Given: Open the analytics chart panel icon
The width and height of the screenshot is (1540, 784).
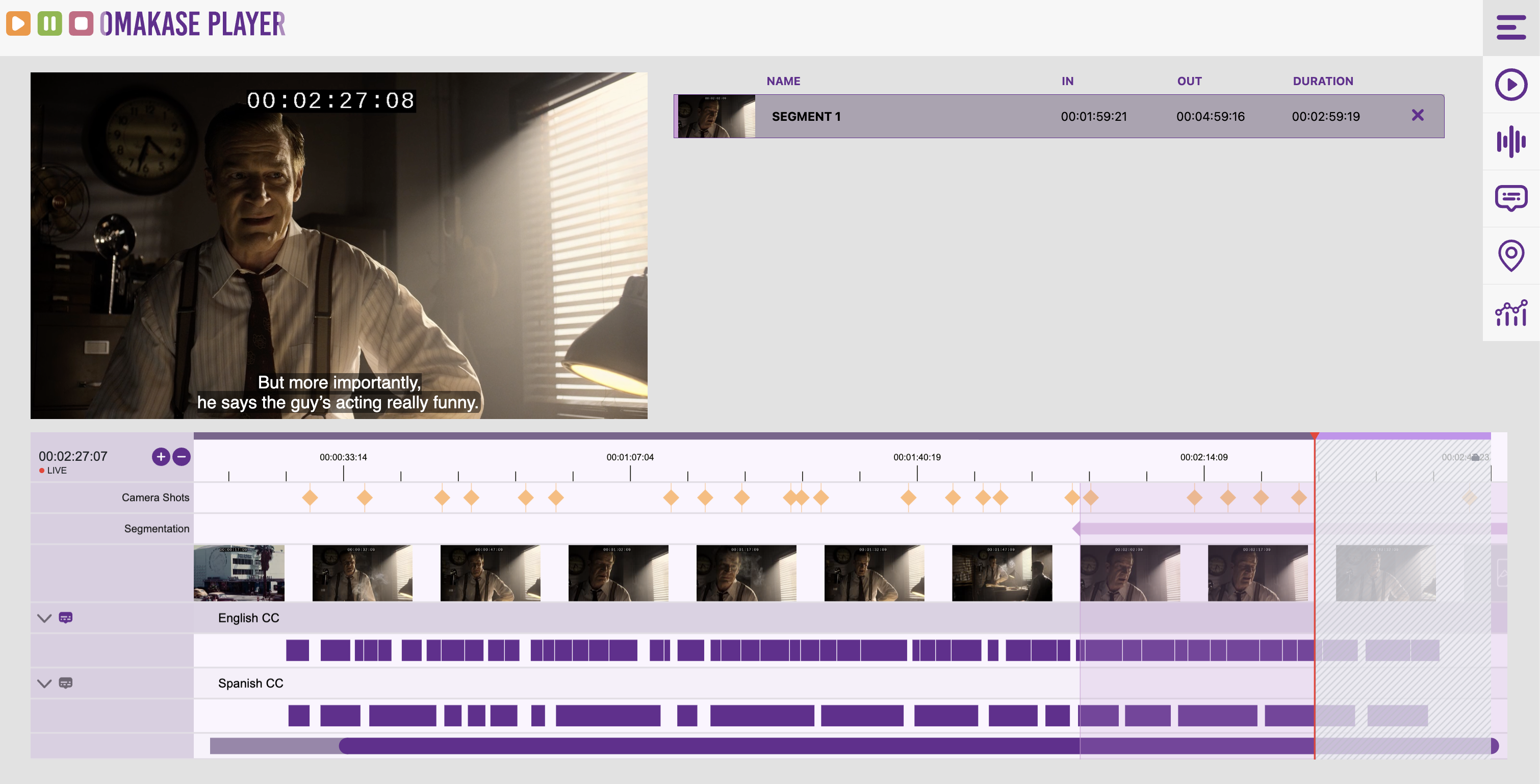Looking at the screenshot, I should [x=1511, y=312].
